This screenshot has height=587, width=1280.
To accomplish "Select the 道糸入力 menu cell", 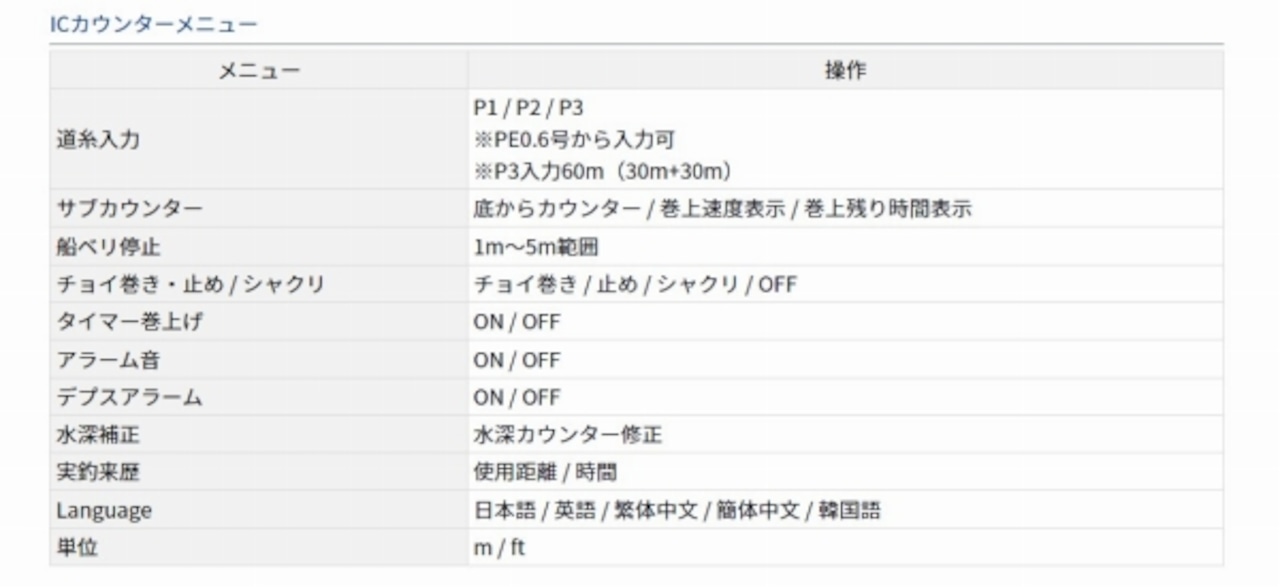I will click(98, 140).
